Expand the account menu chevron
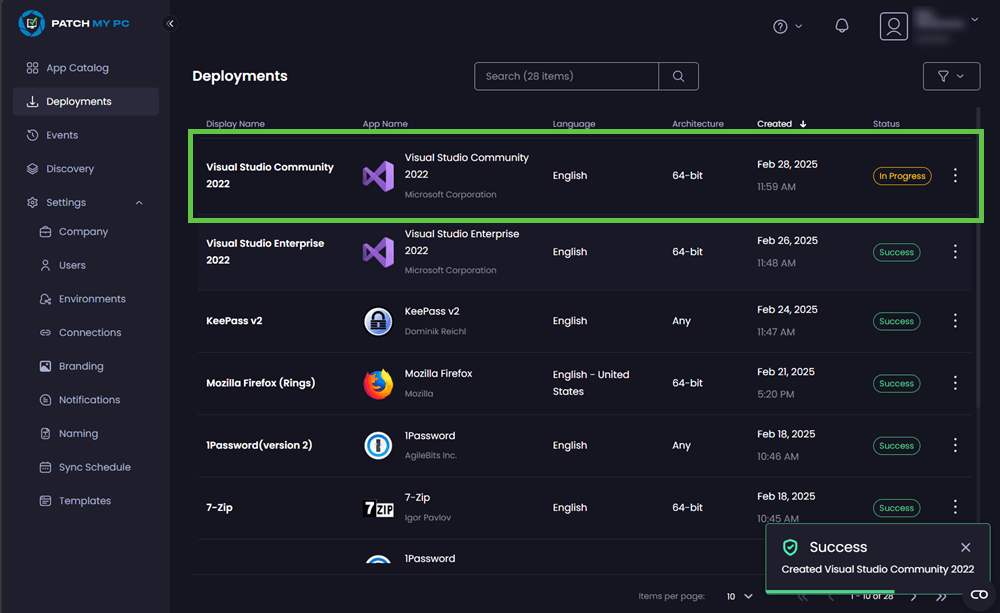The width and height of the screenshot is (1000, 613). [x=974, y=20]
